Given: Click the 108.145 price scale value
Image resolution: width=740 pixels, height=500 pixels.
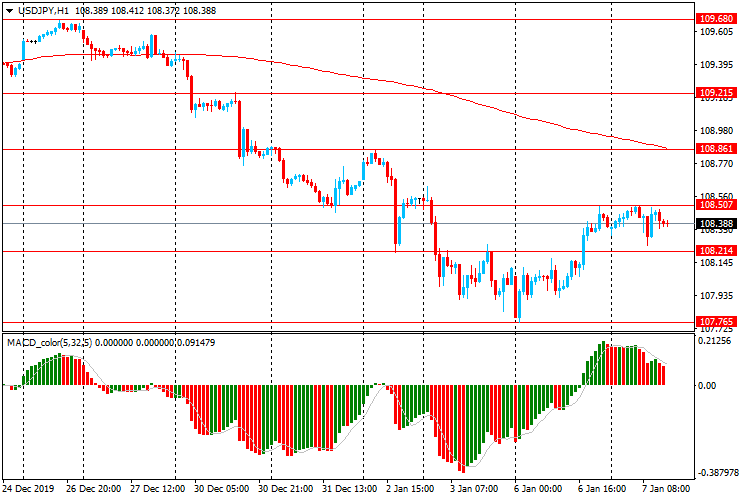Looking at the screenshot, I should [x=716, y=263].
